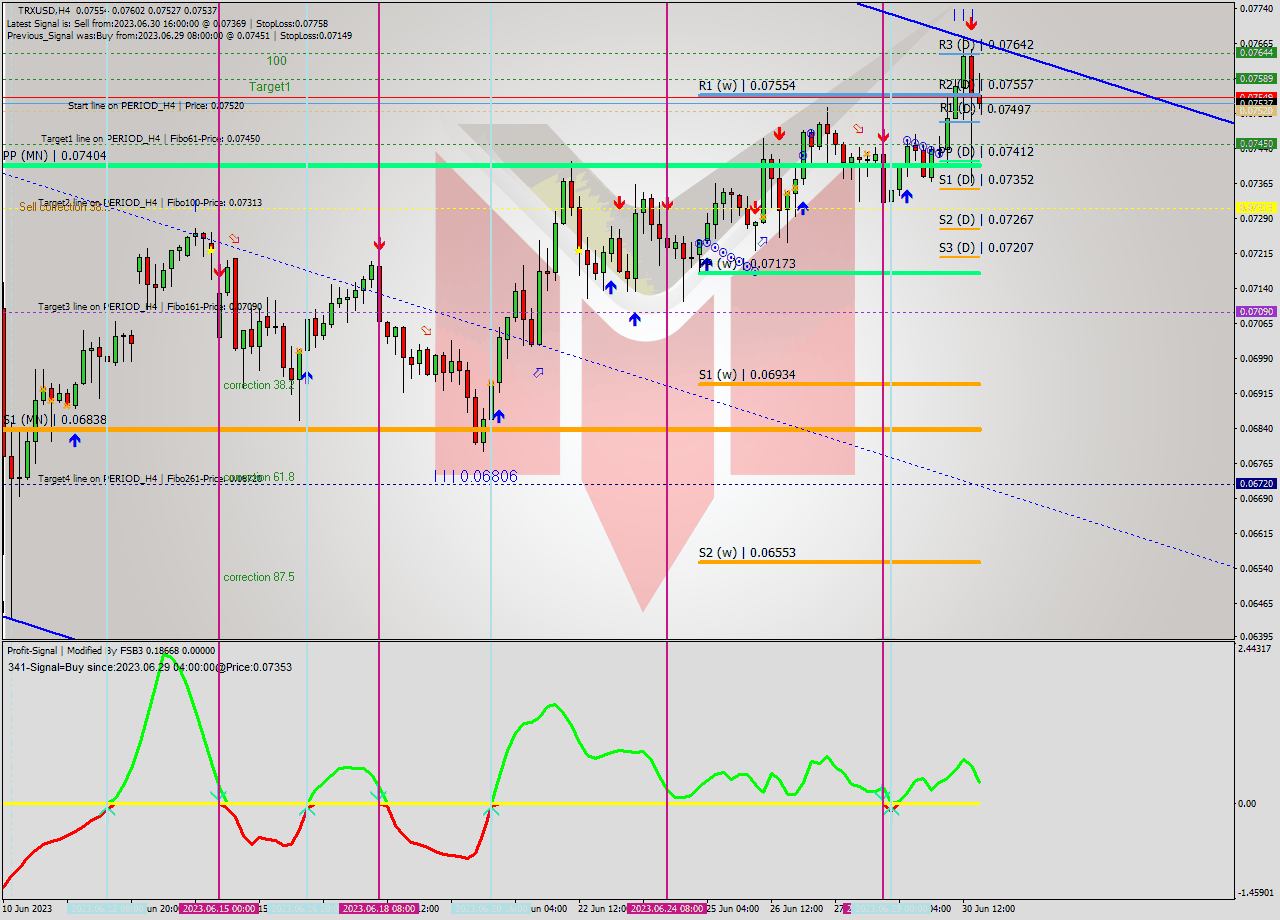This screenshot has height=920, width=1280.
Task: Click the blue buy arrow below the S1 (MN) label
Action: pos(75,439)
